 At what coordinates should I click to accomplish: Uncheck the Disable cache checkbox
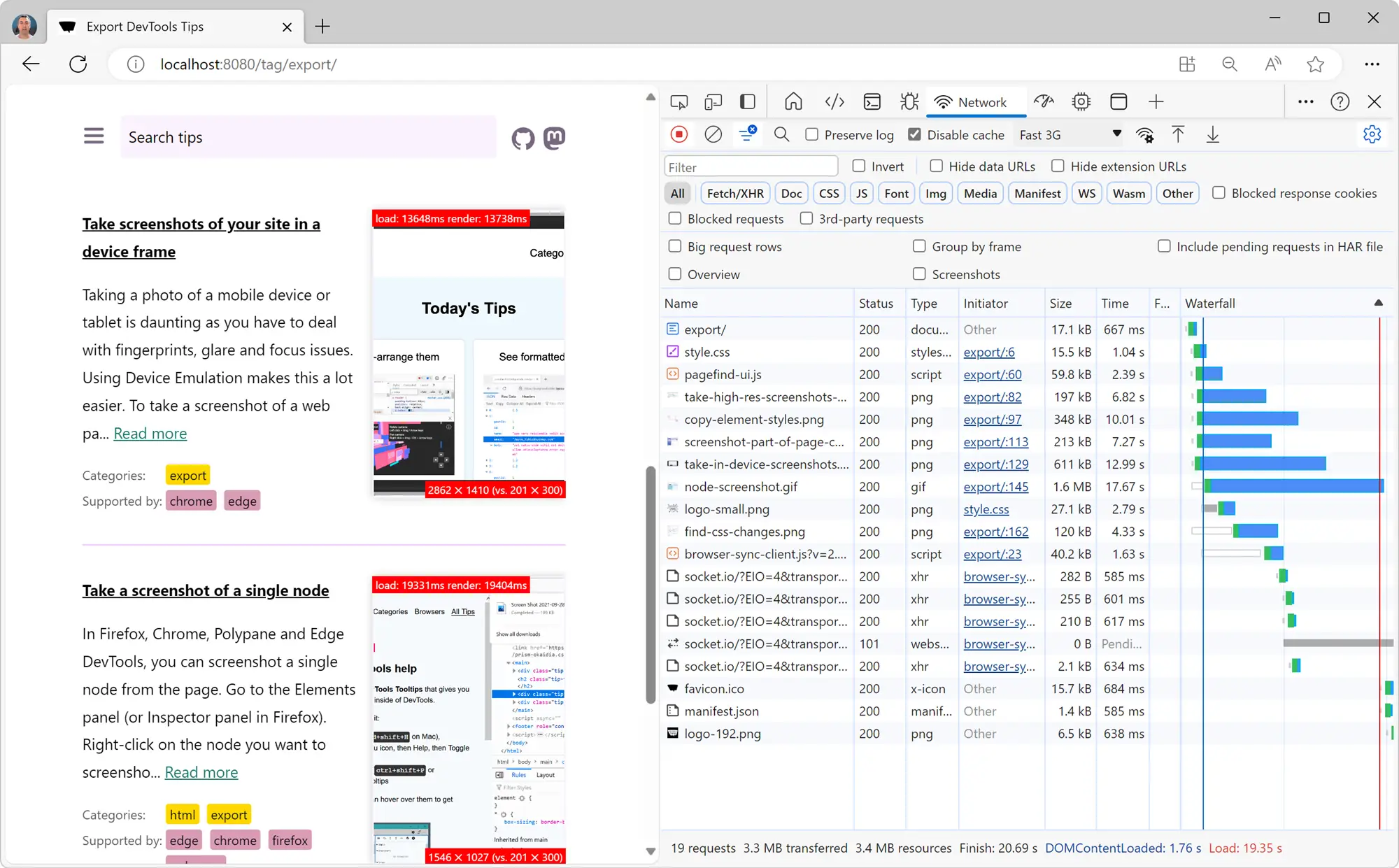(914, 134)
